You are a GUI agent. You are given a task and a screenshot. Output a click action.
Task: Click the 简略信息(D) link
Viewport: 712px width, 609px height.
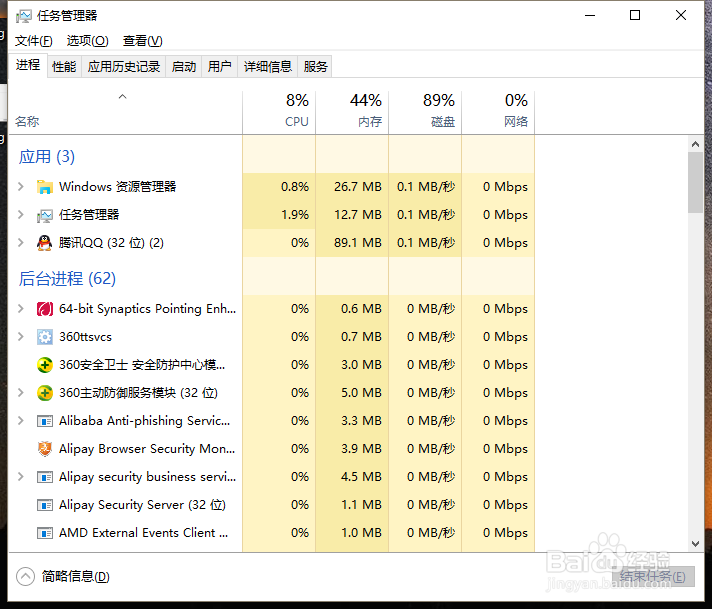(76, 577)
